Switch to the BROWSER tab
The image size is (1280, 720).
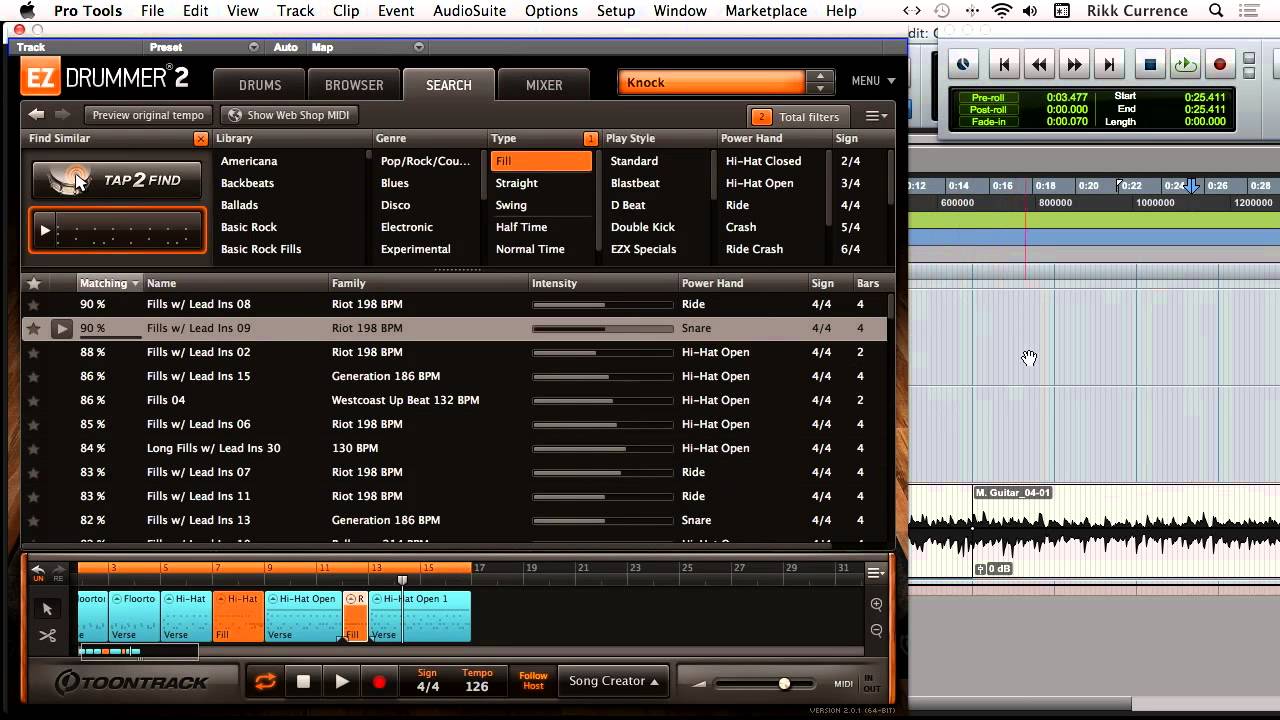click(354, 85)
